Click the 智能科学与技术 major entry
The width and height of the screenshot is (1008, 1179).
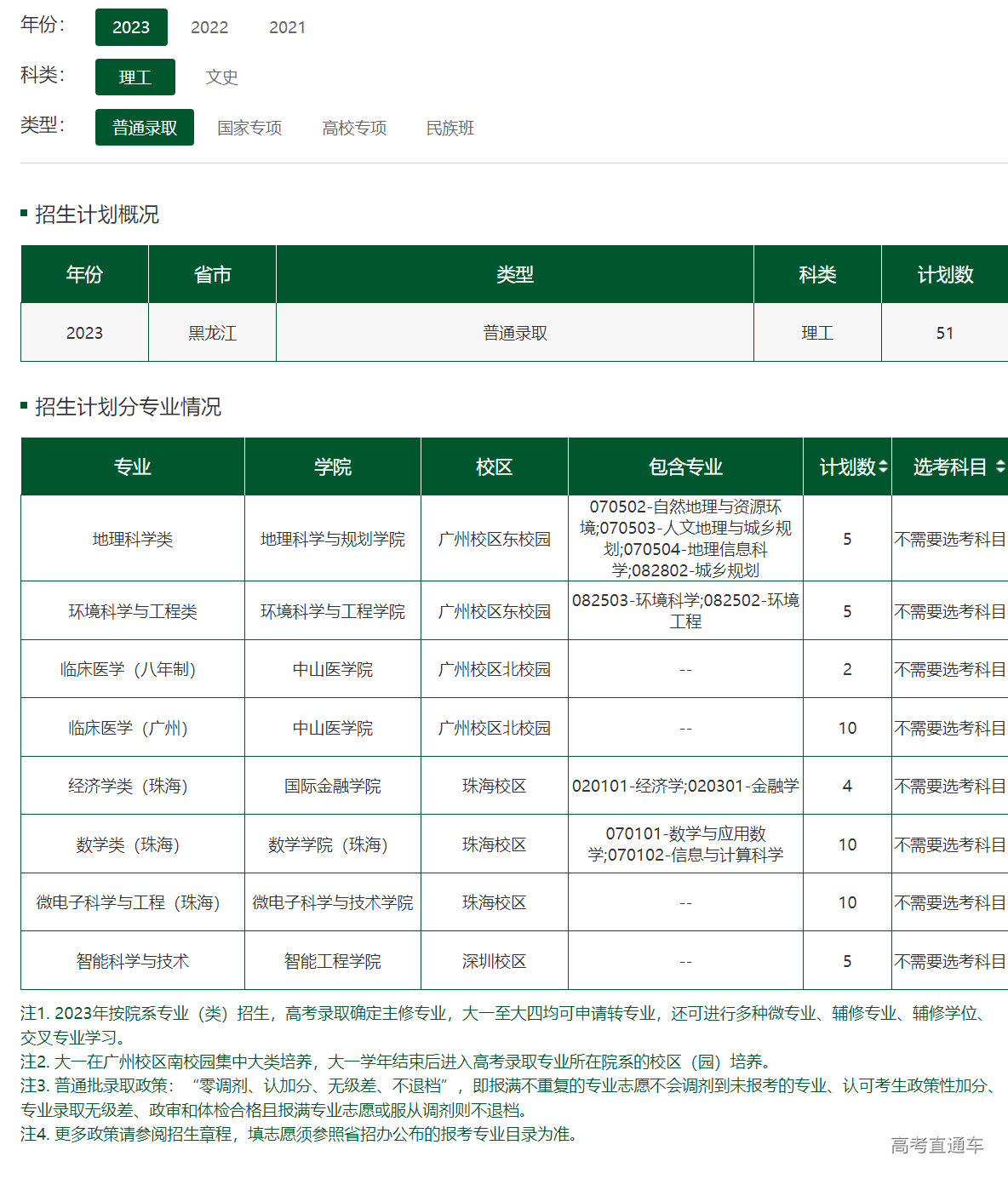pyautogui.click(x=133, y=960)
